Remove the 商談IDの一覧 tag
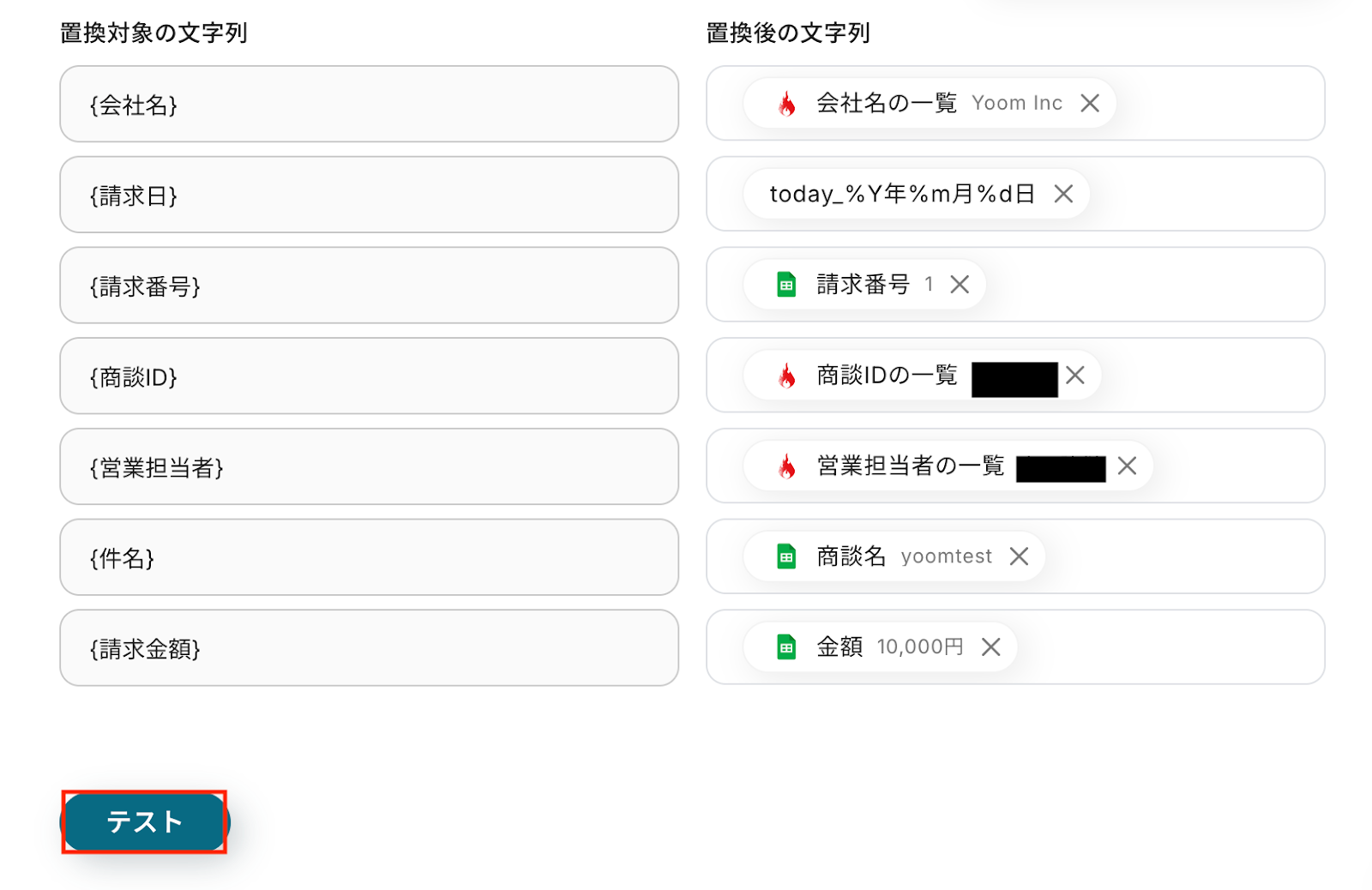Viewport: 1372px width, 890px height. point(1075,375)
